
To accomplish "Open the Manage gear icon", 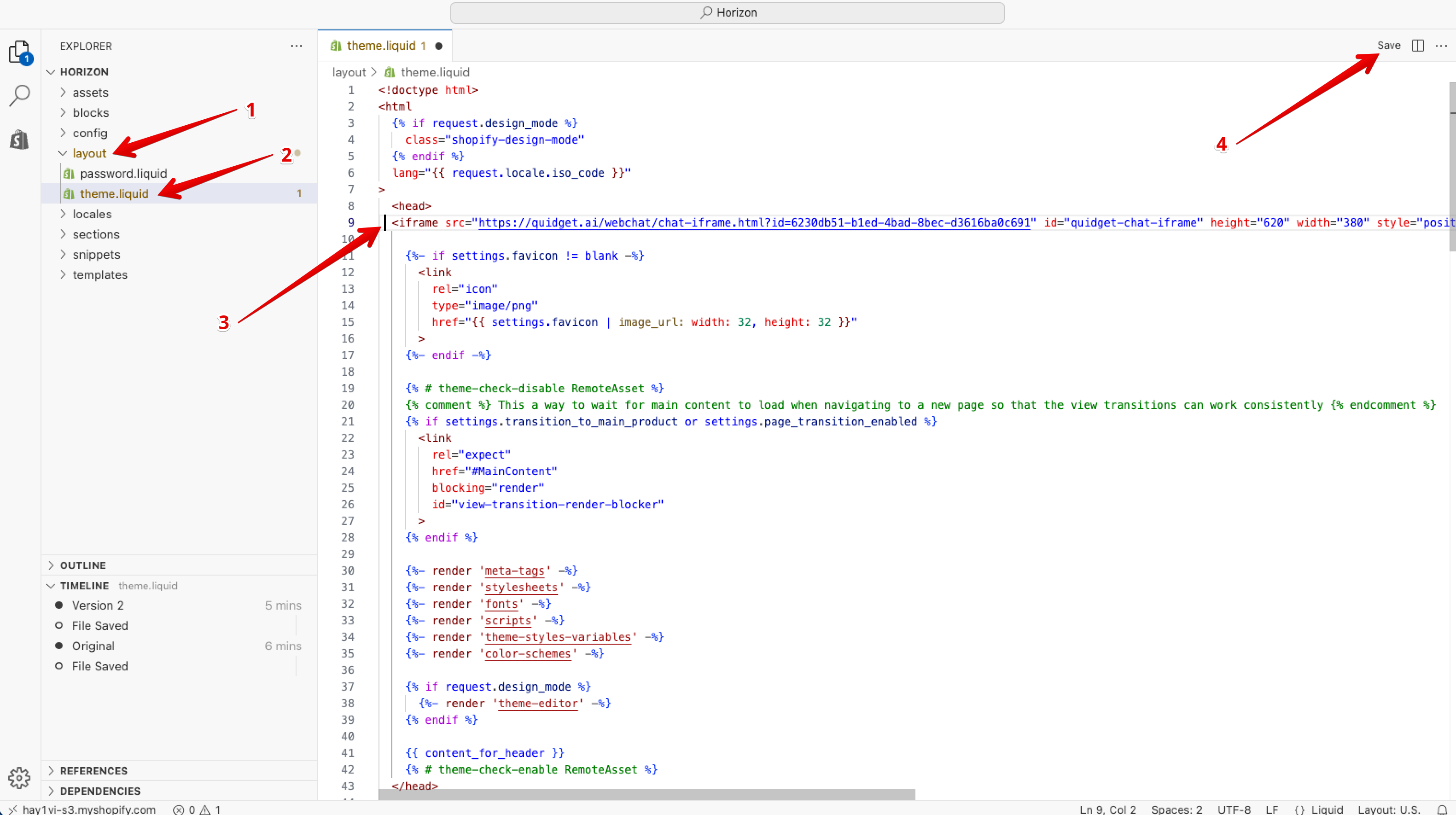I will (x=20, y=778).
